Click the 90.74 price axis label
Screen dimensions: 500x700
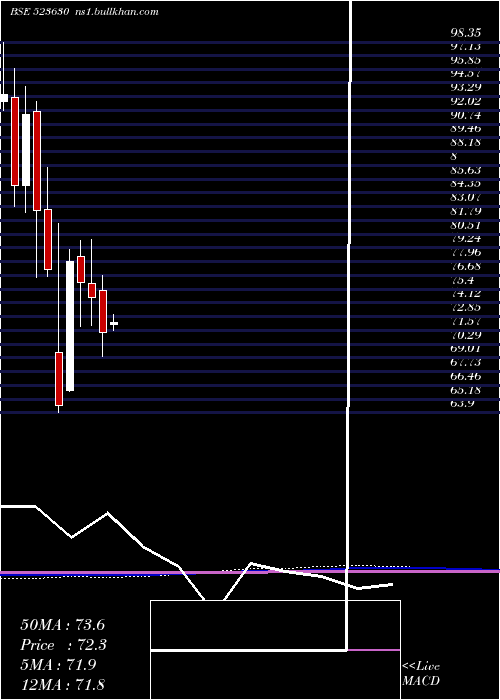tap(465, 115)
